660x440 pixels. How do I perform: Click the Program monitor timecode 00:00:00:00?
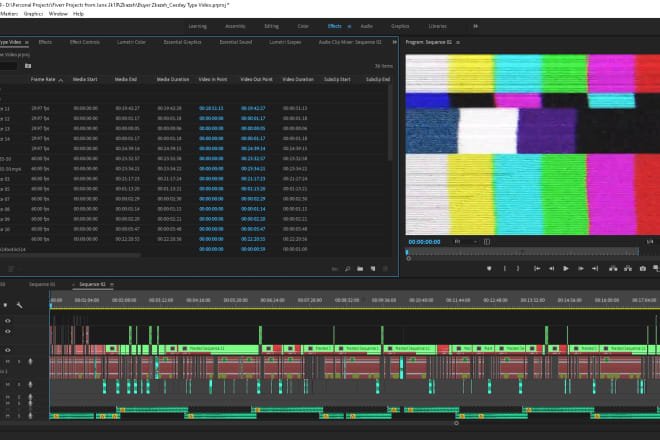click(424, 242)
